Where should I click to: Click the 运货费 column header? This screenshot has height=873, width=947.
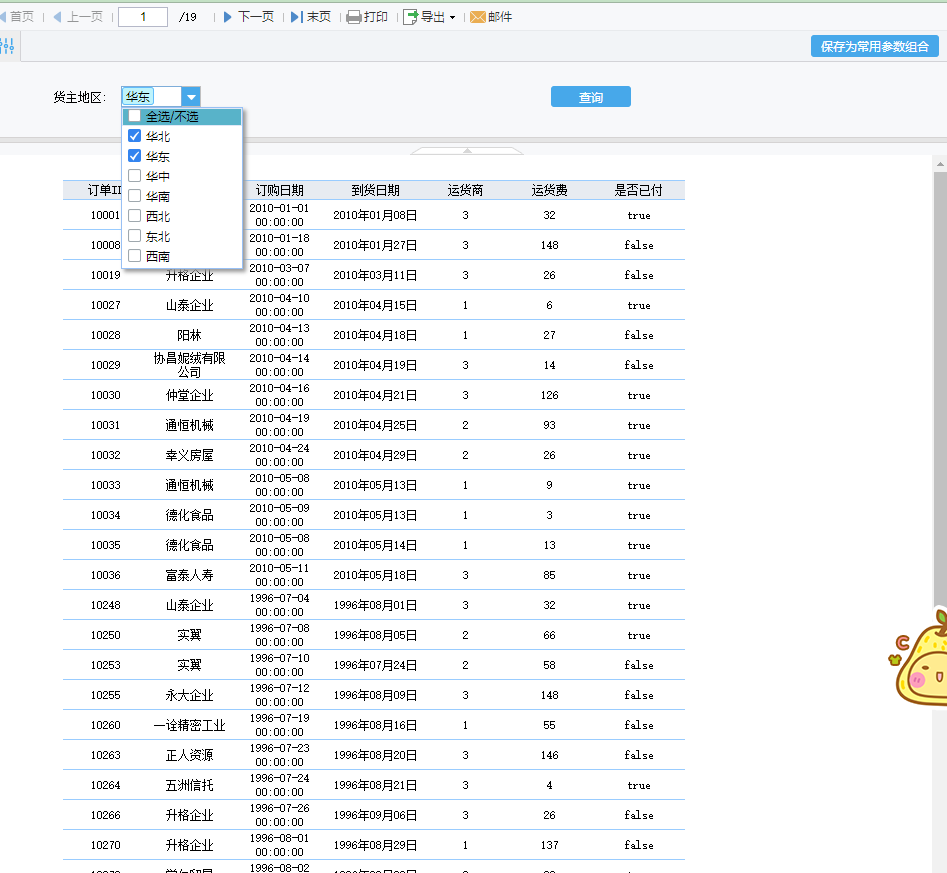549,190
